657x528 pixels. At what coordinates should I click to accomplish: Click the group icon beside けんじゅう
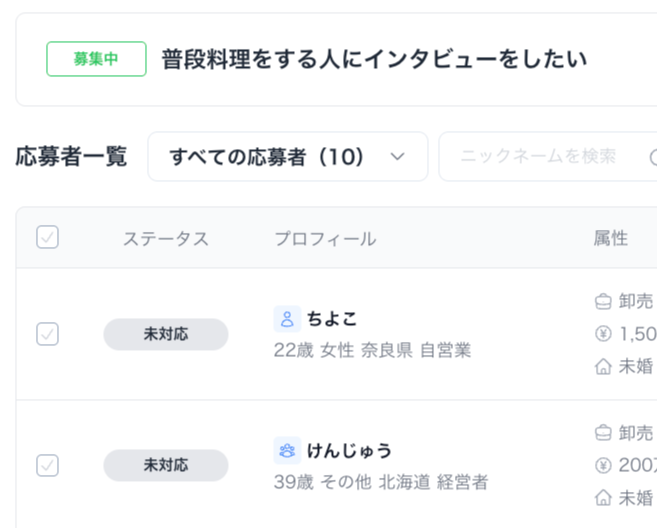coord(287,450)
